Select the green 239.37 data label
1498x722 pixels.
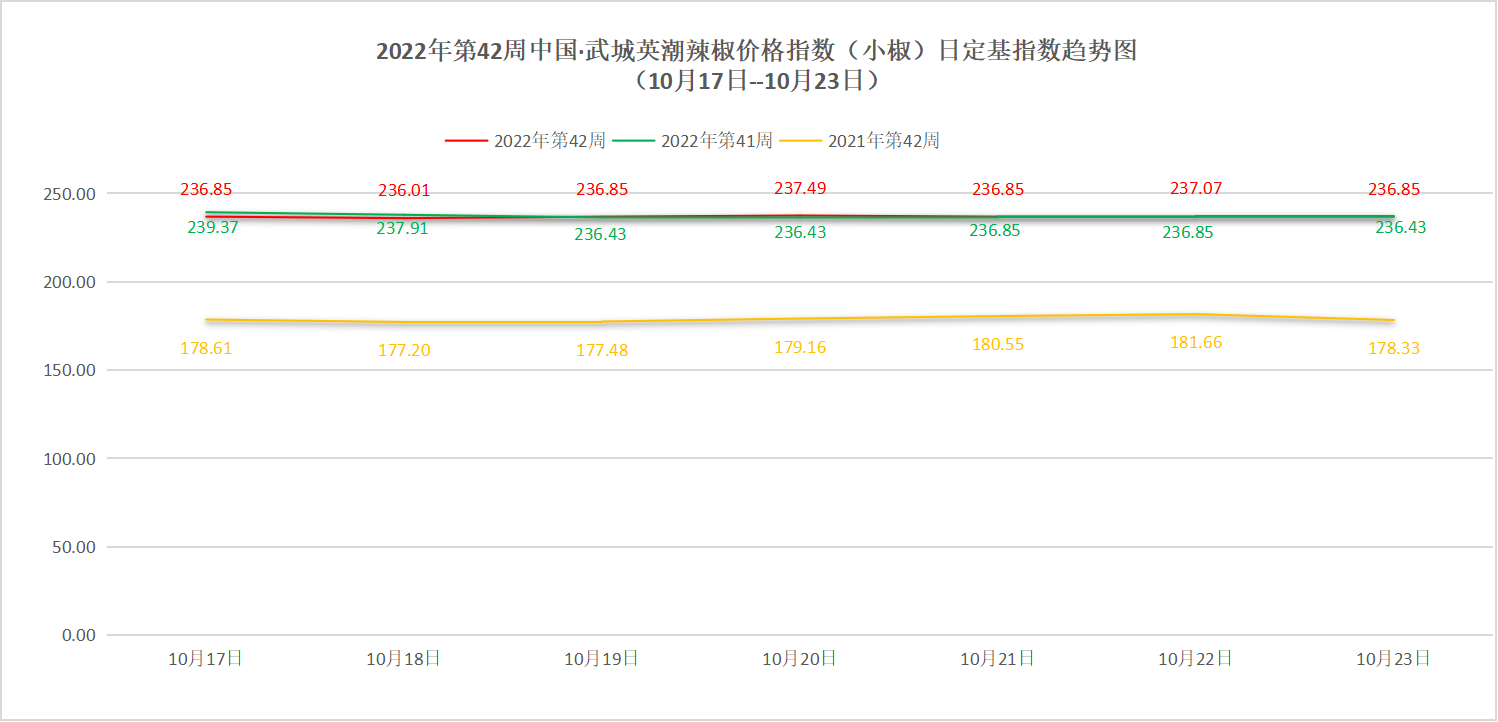pos(213,227)
